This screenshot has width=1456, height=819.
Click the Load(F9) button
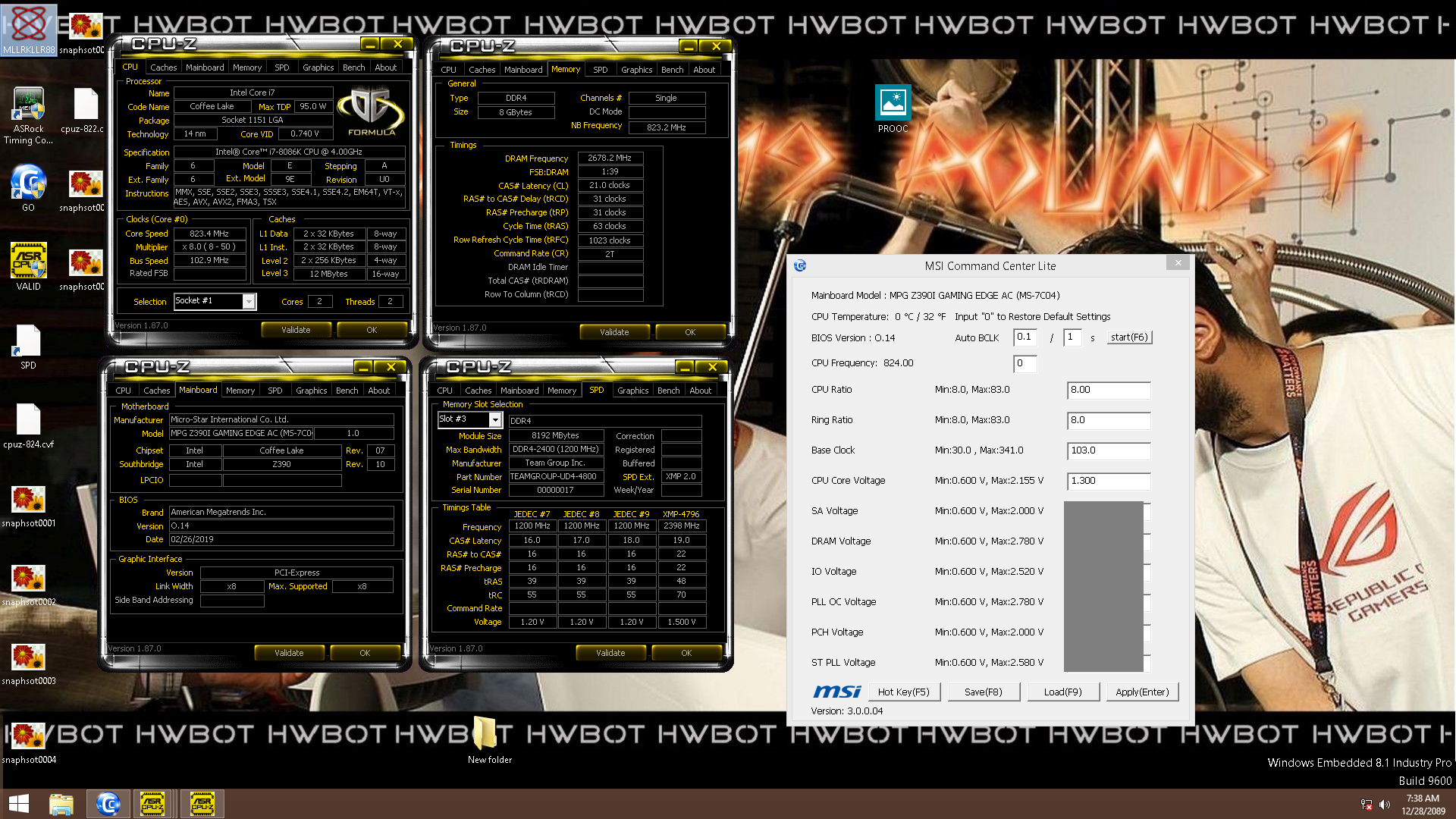point(1063,692)
